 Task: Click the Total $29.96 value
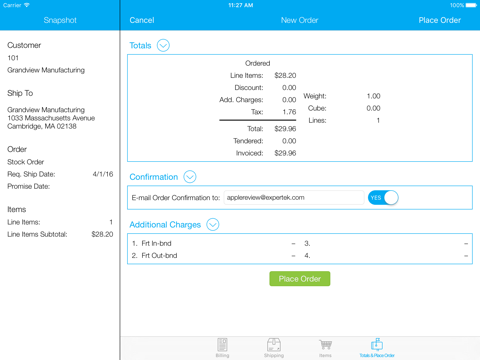click(x=285, y=129)
